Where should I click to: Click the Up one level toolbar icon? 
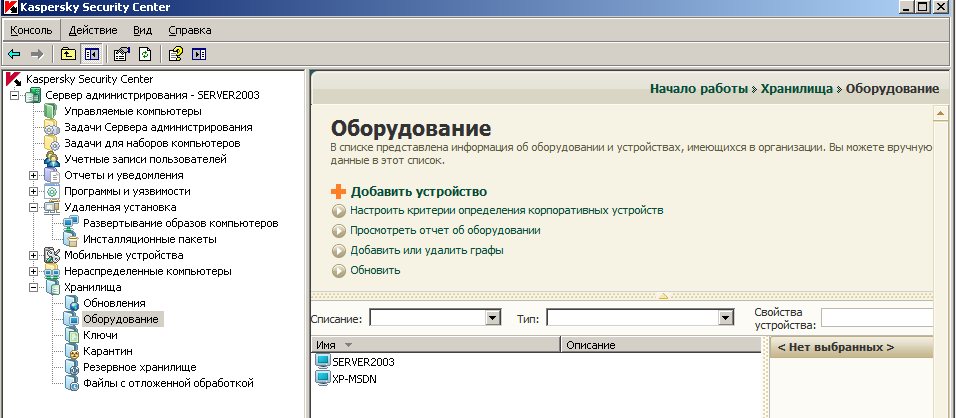click(68, 54)
